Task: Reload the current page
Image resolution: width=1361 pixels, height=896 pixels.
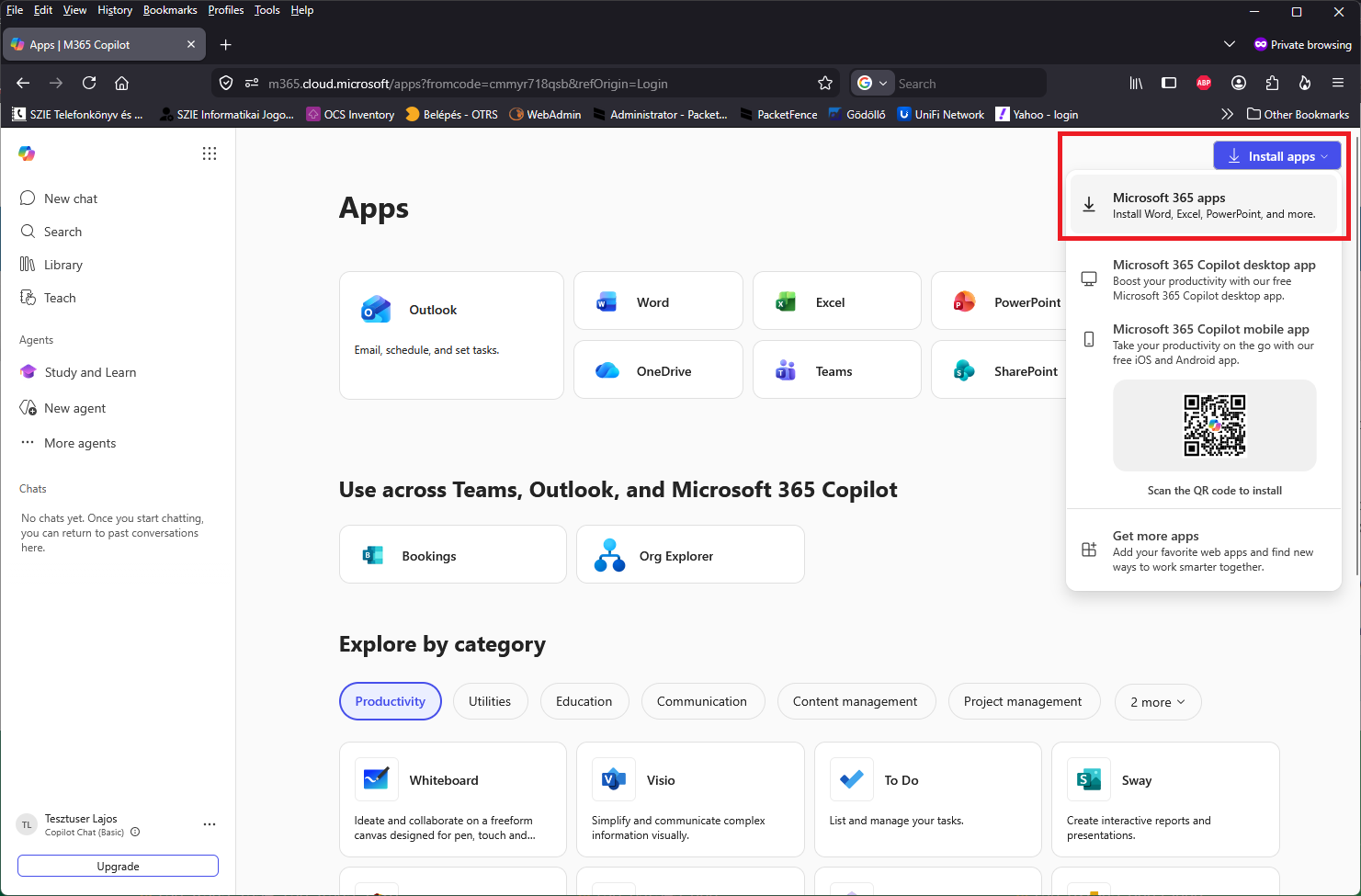Action: [x=89, y=83]
